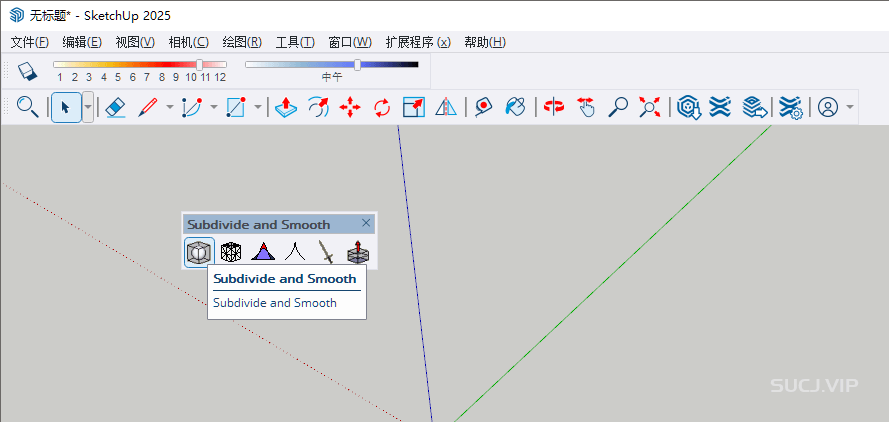Select the Orbit camera tool
889x422 pixels.
554,107
